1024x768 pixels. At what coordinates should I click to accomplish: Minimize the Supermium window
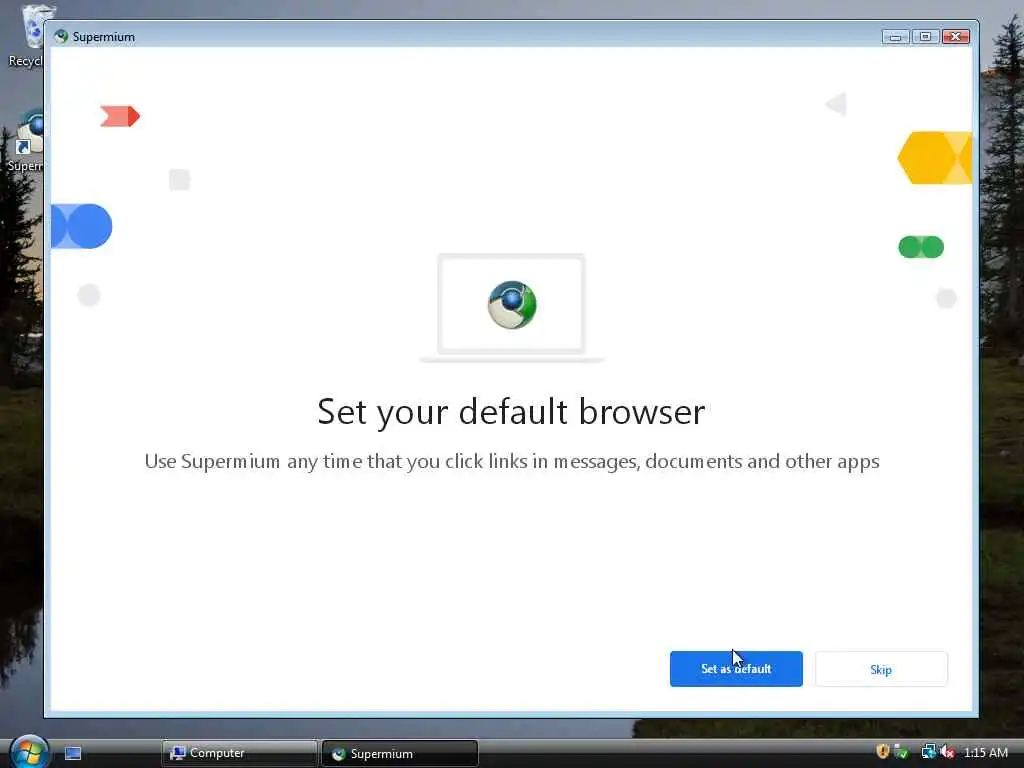895,37
